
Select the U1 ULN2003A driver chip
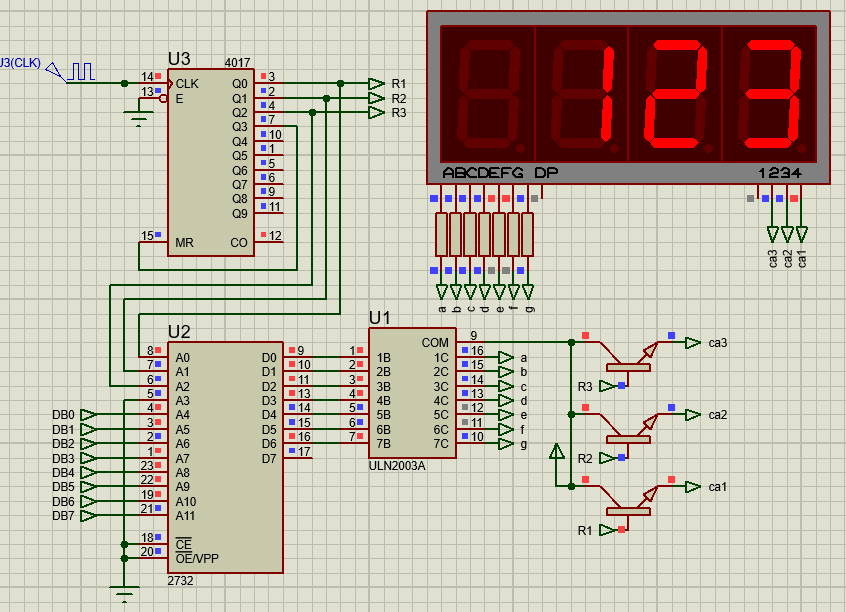[412, 390]
